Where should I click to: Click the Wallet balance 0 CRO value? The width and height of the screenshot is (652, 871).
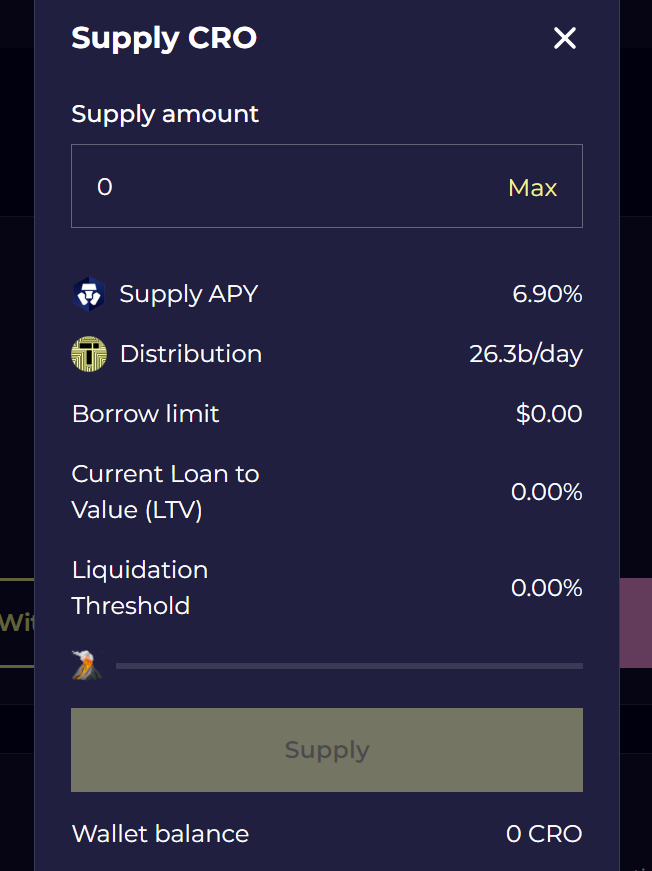(x=543, y=834)
